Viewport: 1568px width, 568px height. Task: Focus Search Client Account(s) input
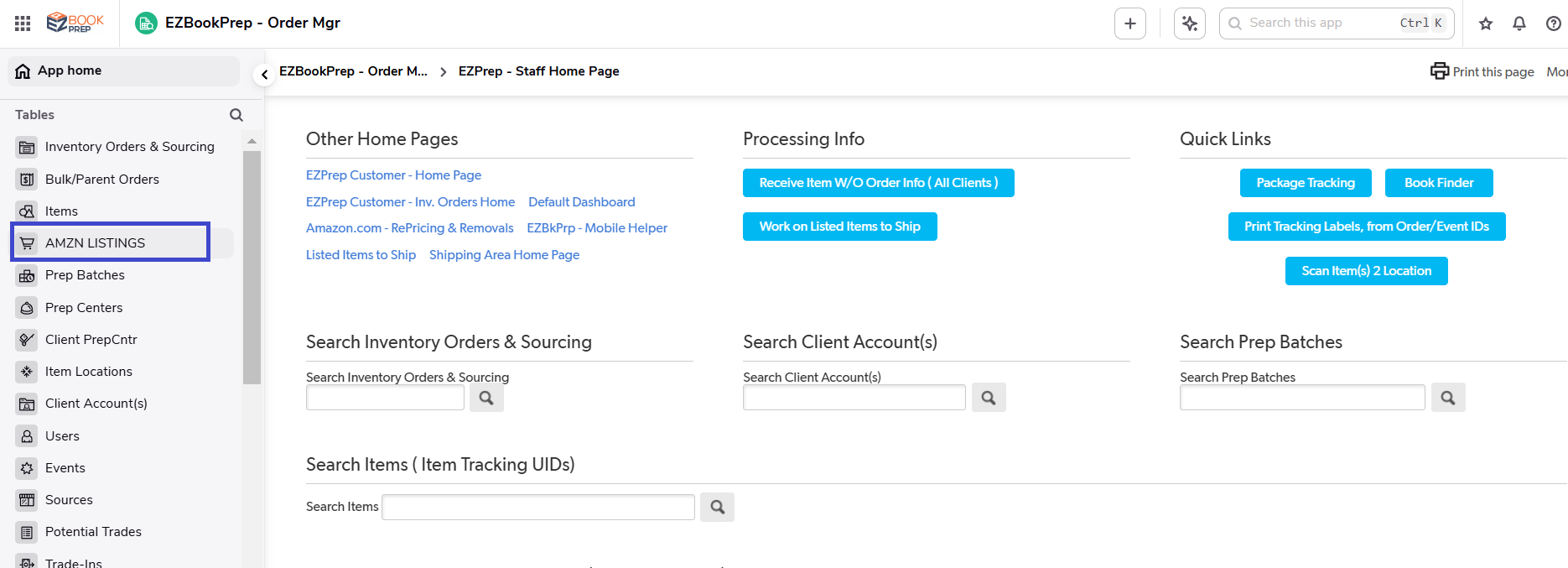(854, 398)
